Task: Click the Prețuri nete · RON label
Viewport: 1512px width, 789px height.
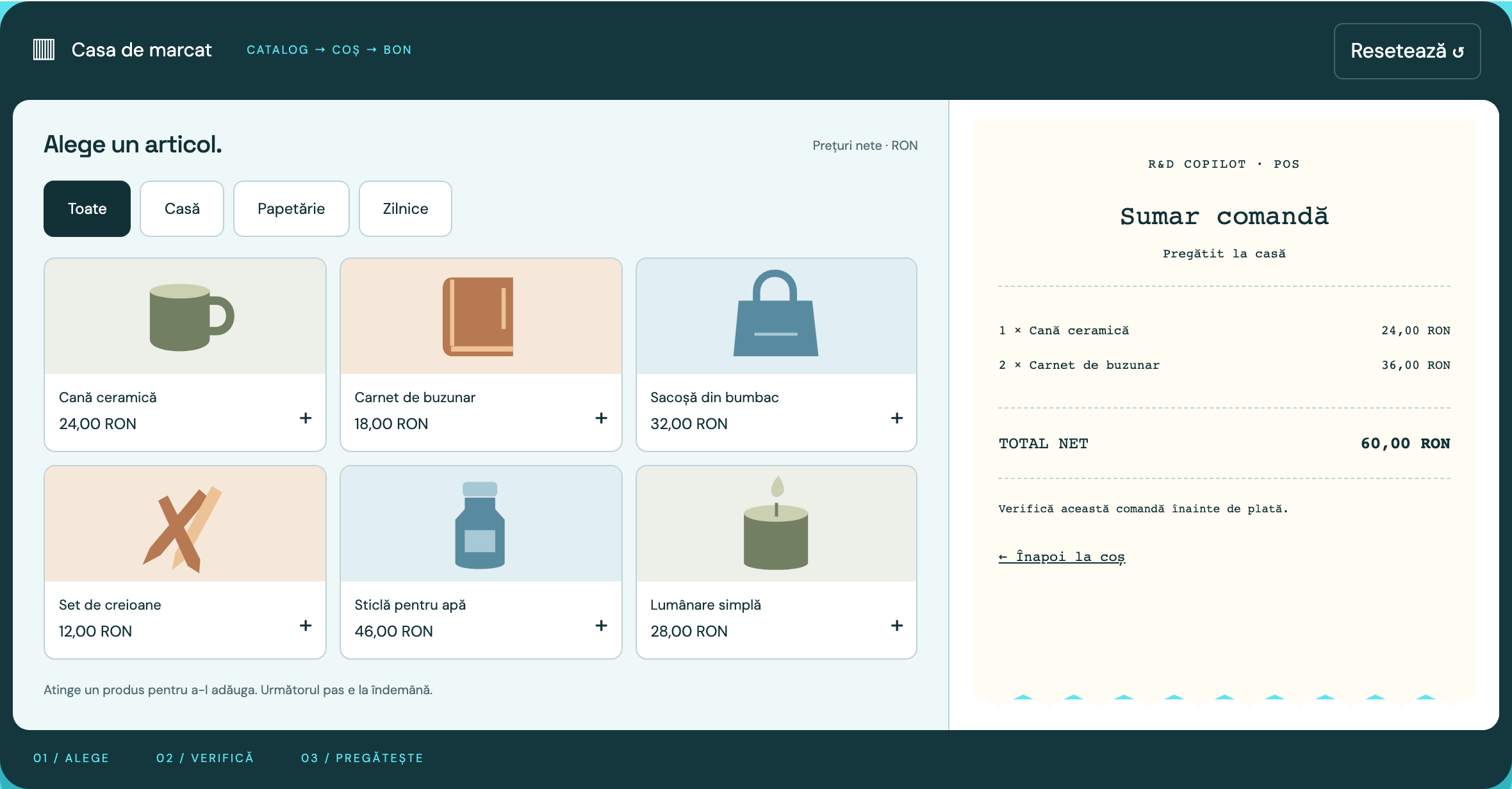Action: [x=865, y=145]
